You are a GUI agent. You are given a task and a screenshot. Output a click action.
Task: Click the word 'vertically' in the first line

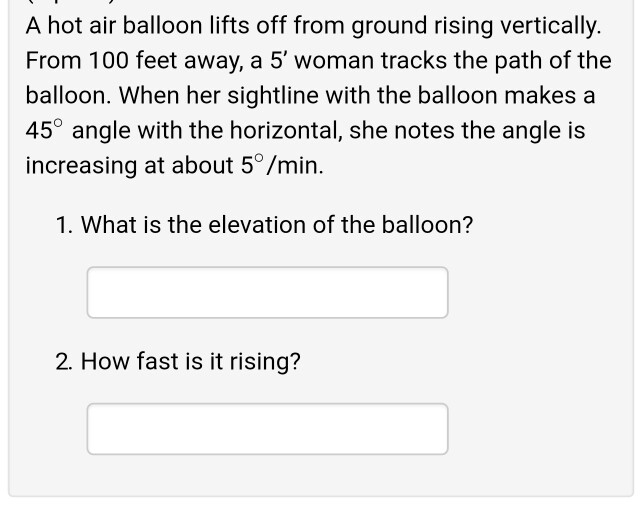[x=549, y=25]
